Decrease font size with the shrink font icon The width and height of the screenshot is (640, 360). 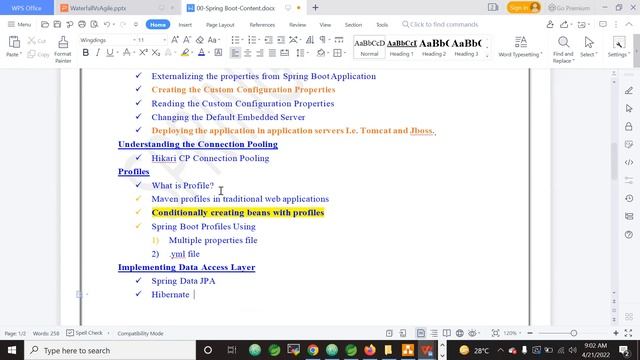[x=187, y=40]
